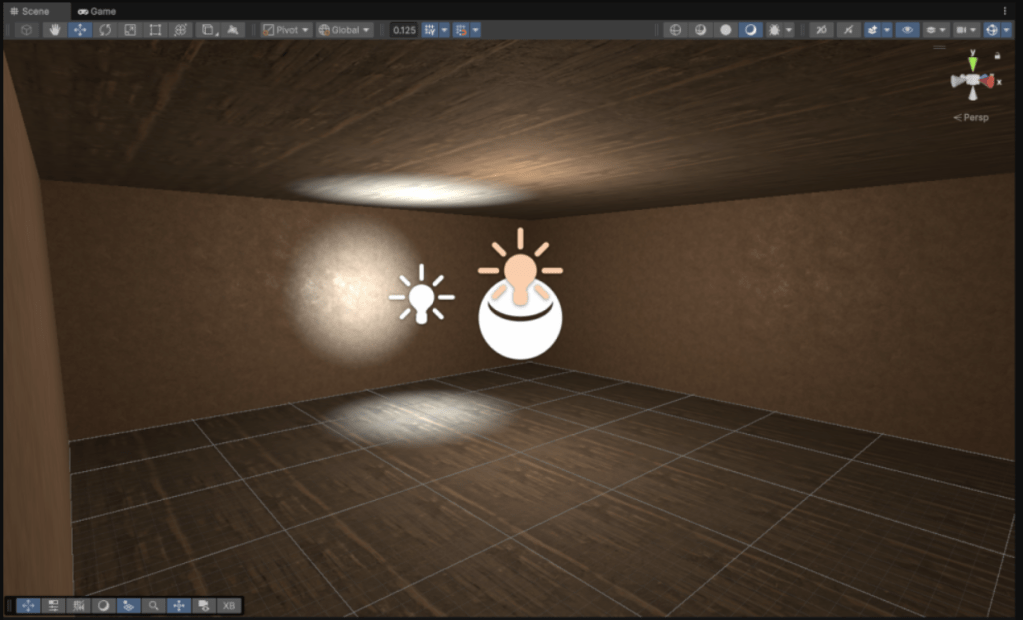Click the Persp projection label
The width and height of the screenshot is (1023, 620).
(973, 118)
